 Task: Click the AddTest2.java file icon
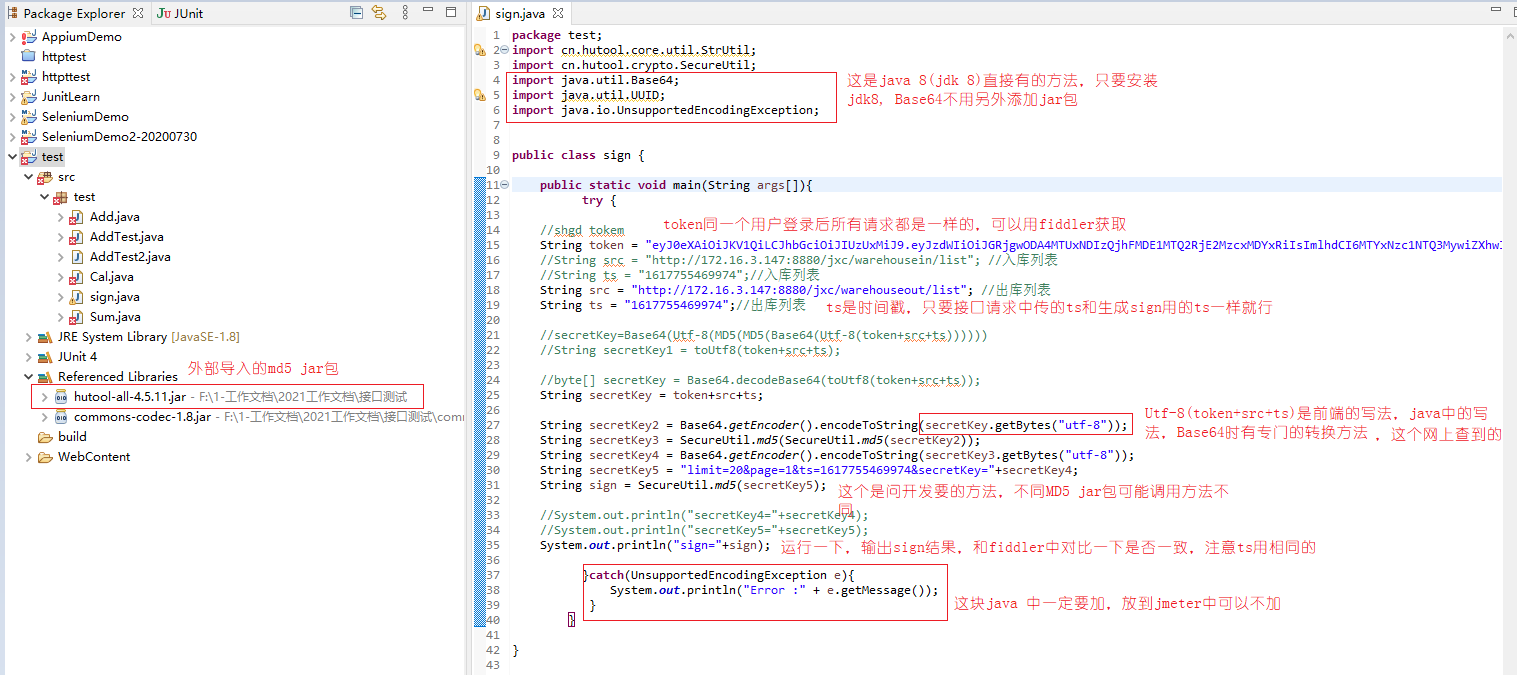[77, 257]
